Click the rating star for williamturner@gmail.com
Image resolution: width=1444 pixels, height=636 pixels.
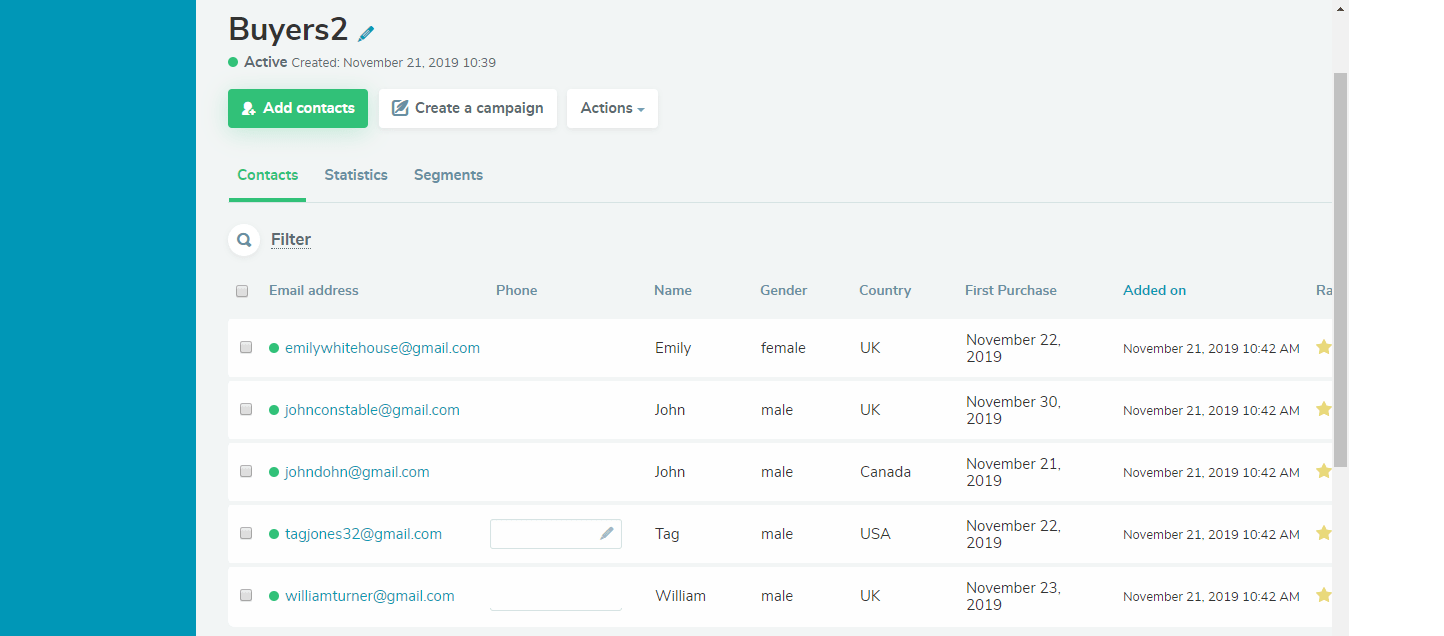(1323, 595)
